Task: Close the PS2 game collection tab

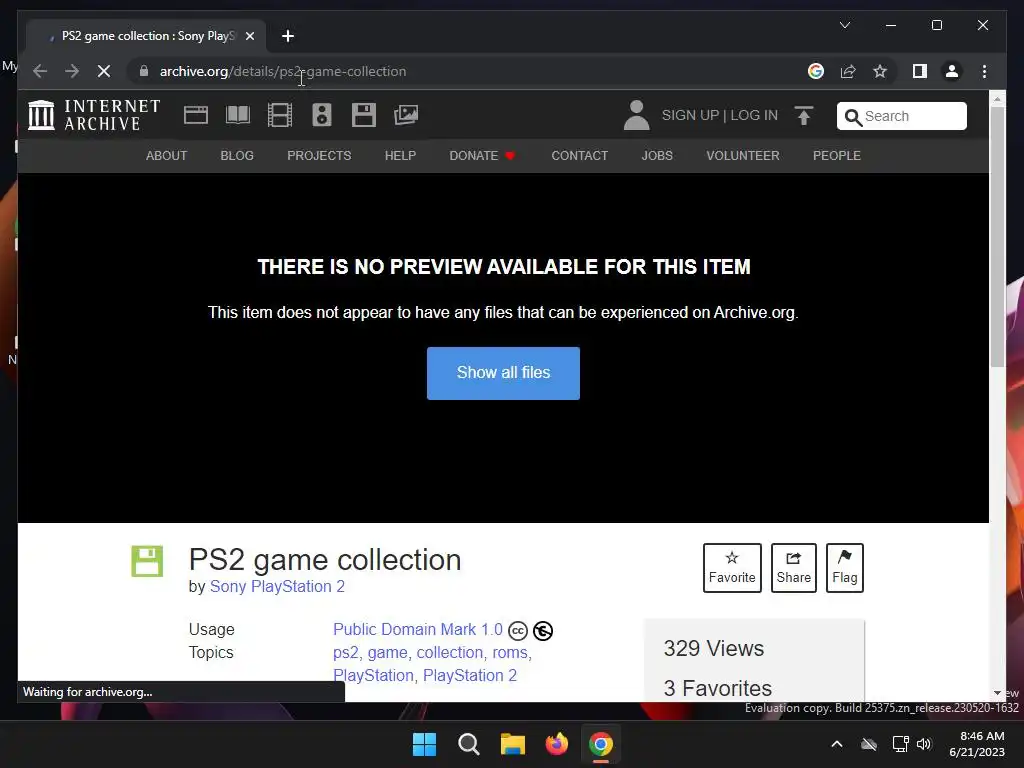Action: pos(249,36)
